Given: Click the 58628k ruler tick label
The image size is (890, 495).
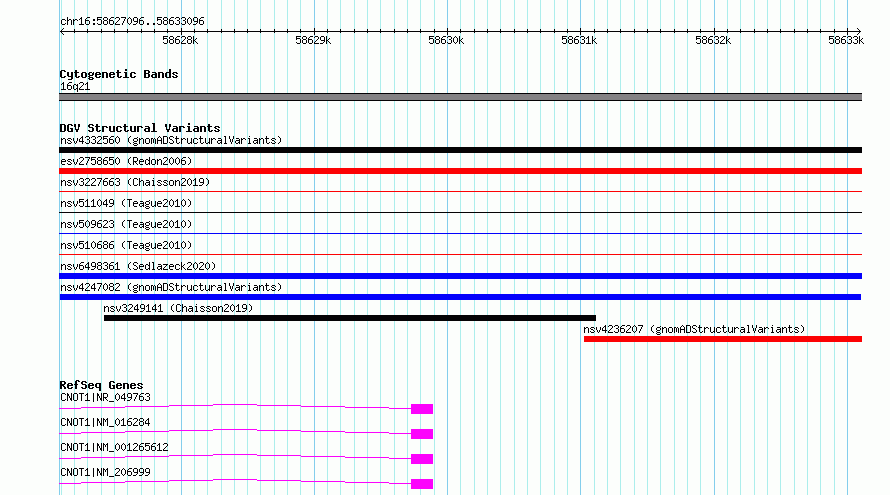Looking at the screenshot, I should pyautogui.click(x=180, y=40).
